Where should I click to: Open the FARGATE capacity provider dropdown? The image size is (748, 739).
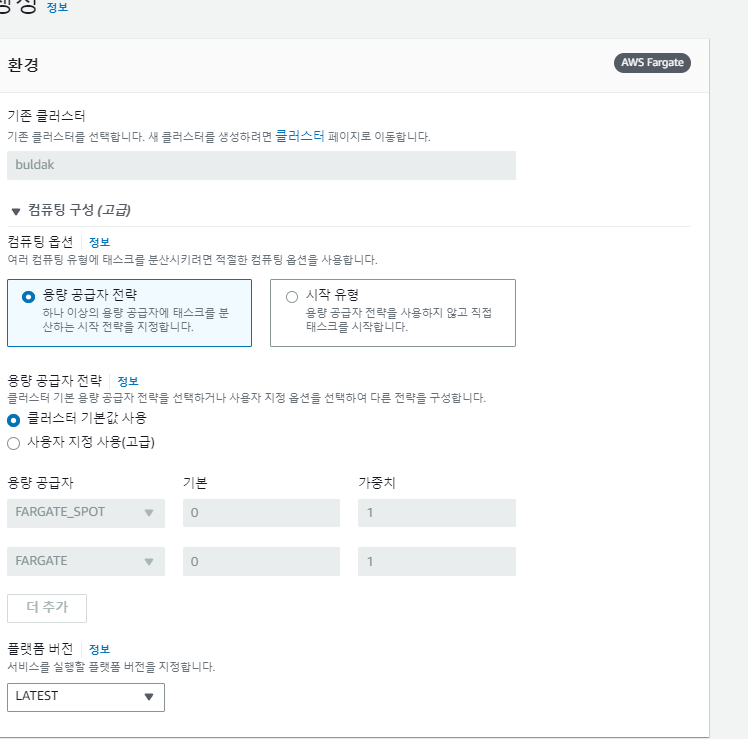click(x=85, y=562)
